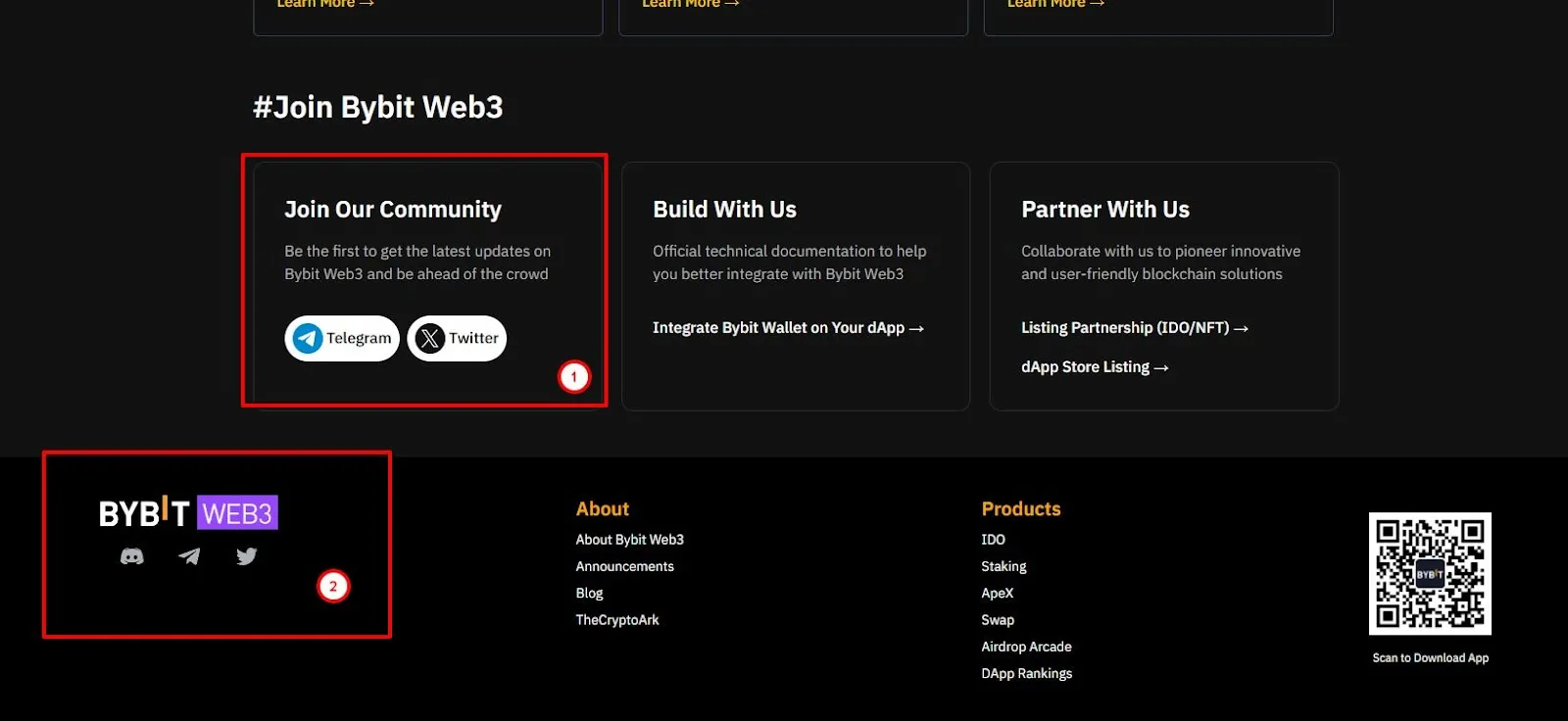
Task: Open the IDO product link
Action: click(x=994, y=540)
